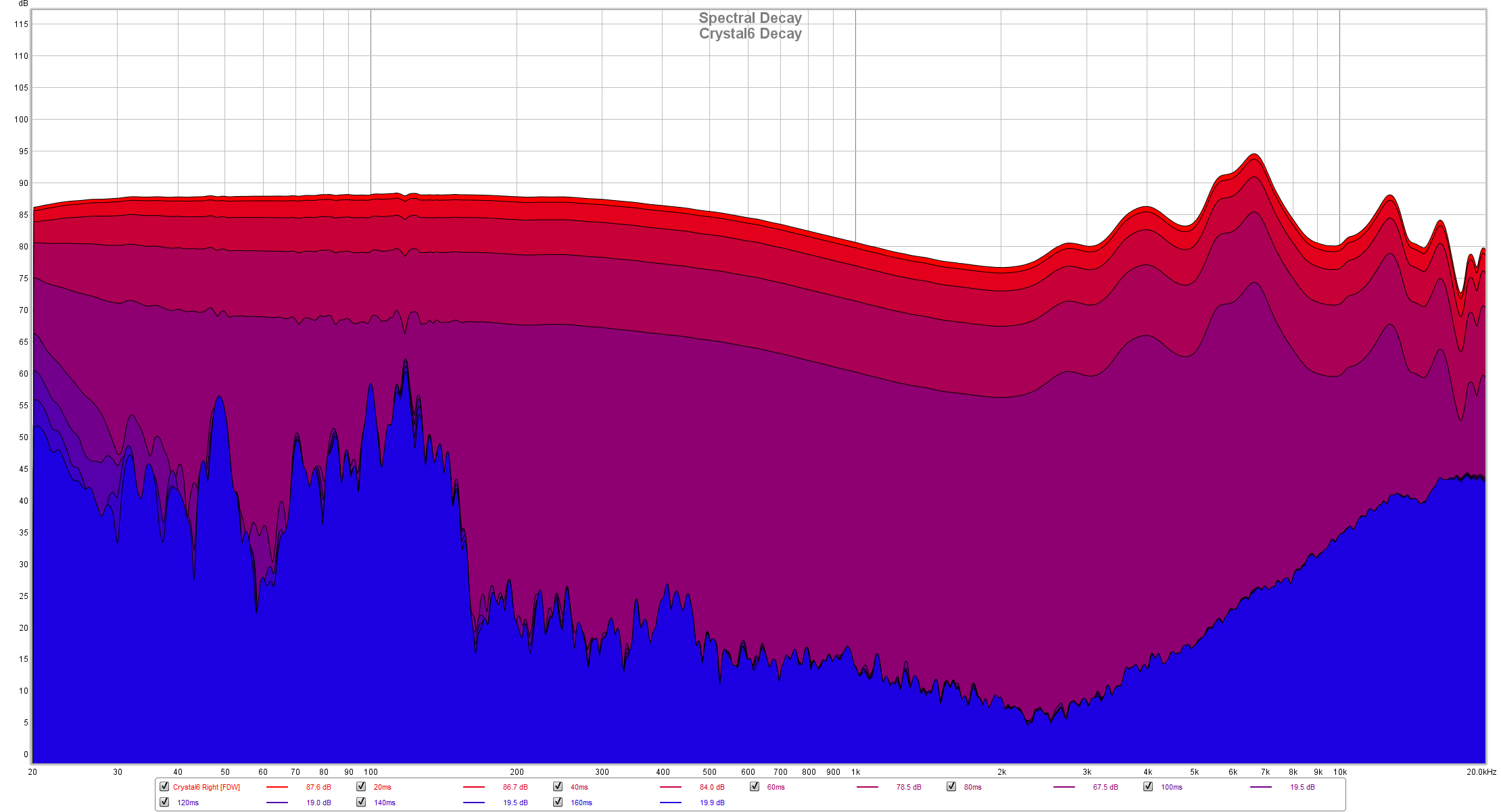Select the 87.6 dB legend value
Viewport: 1501px width, 812px height.
tap(318, 787)
